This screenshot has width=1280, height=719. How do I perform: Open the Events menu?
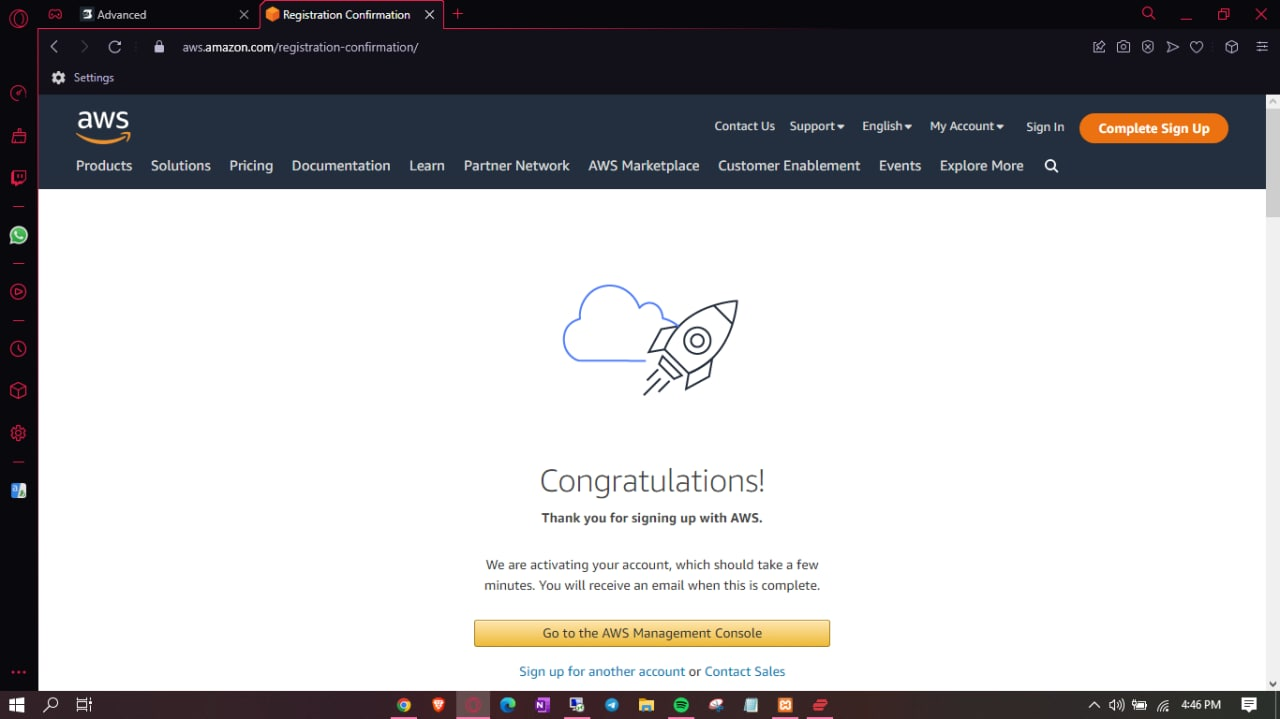point(900,166)
